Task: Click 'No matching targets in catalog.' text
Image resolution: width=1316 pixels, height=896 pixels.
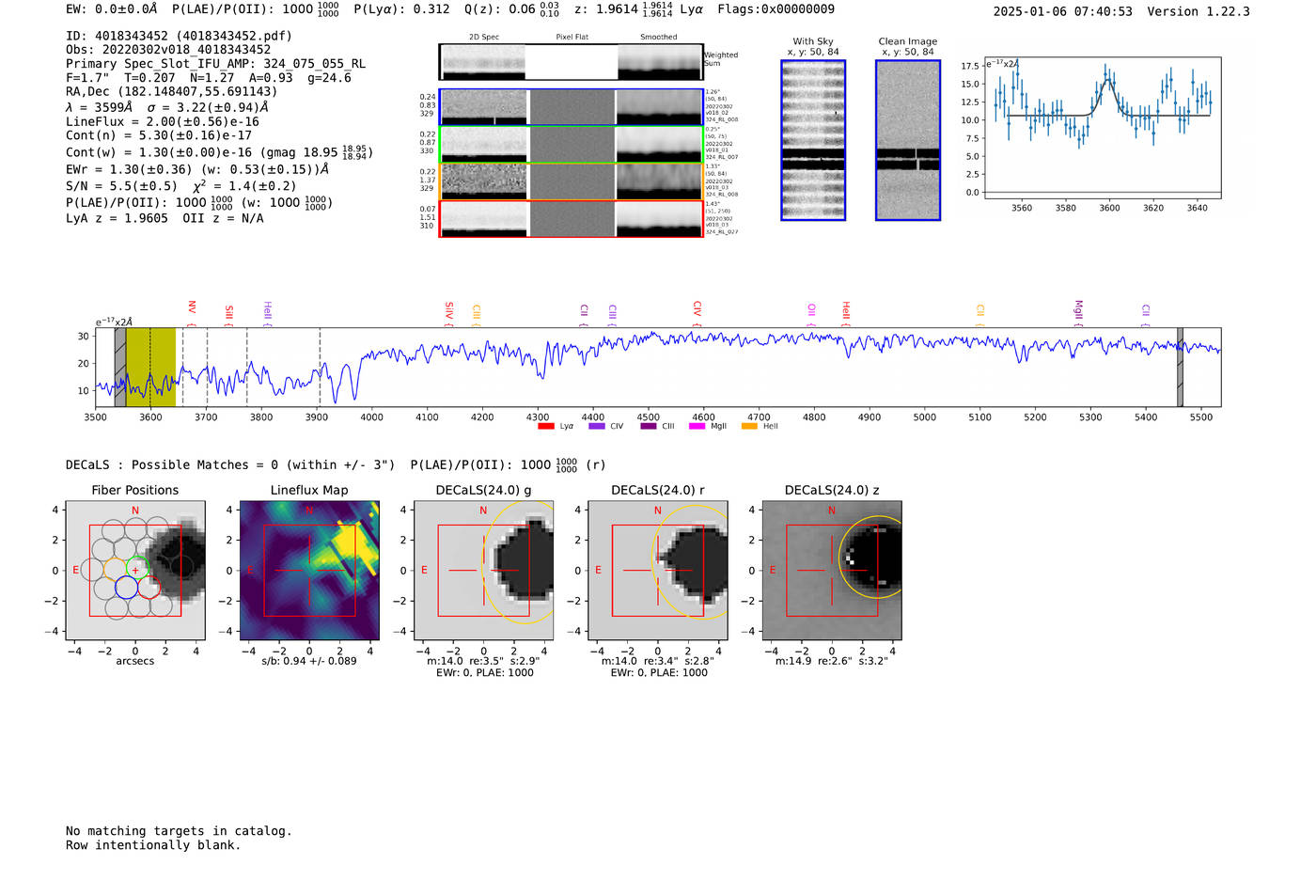Action: (179, 831)
